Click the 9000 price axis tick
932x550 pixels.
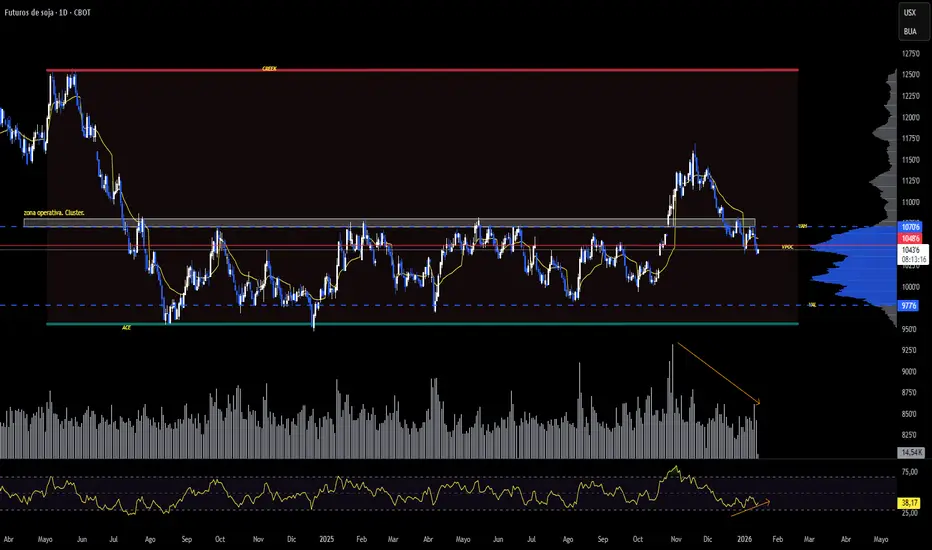[910, 372]
